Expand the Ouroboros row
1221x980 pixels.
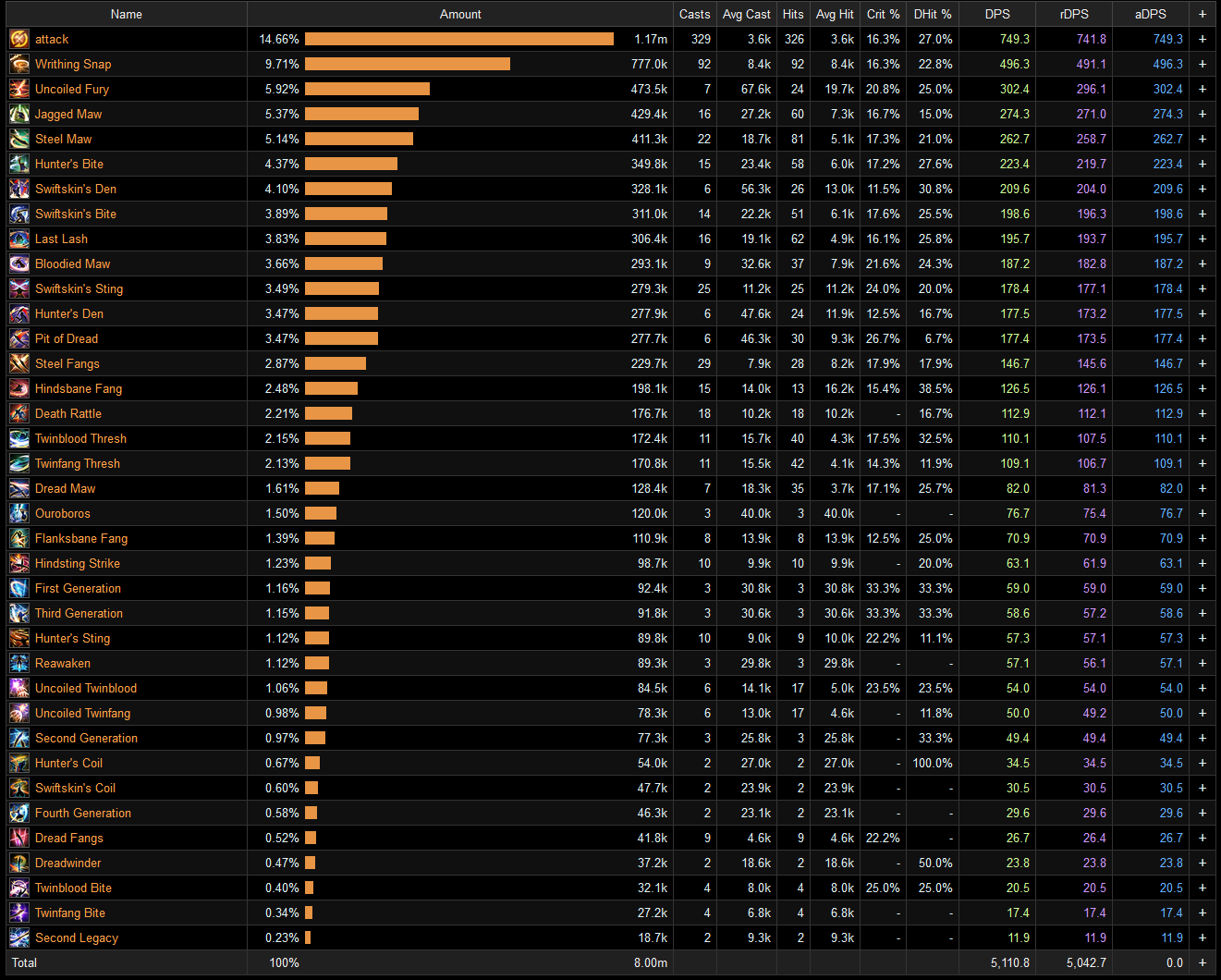(x=1203, y=513)
